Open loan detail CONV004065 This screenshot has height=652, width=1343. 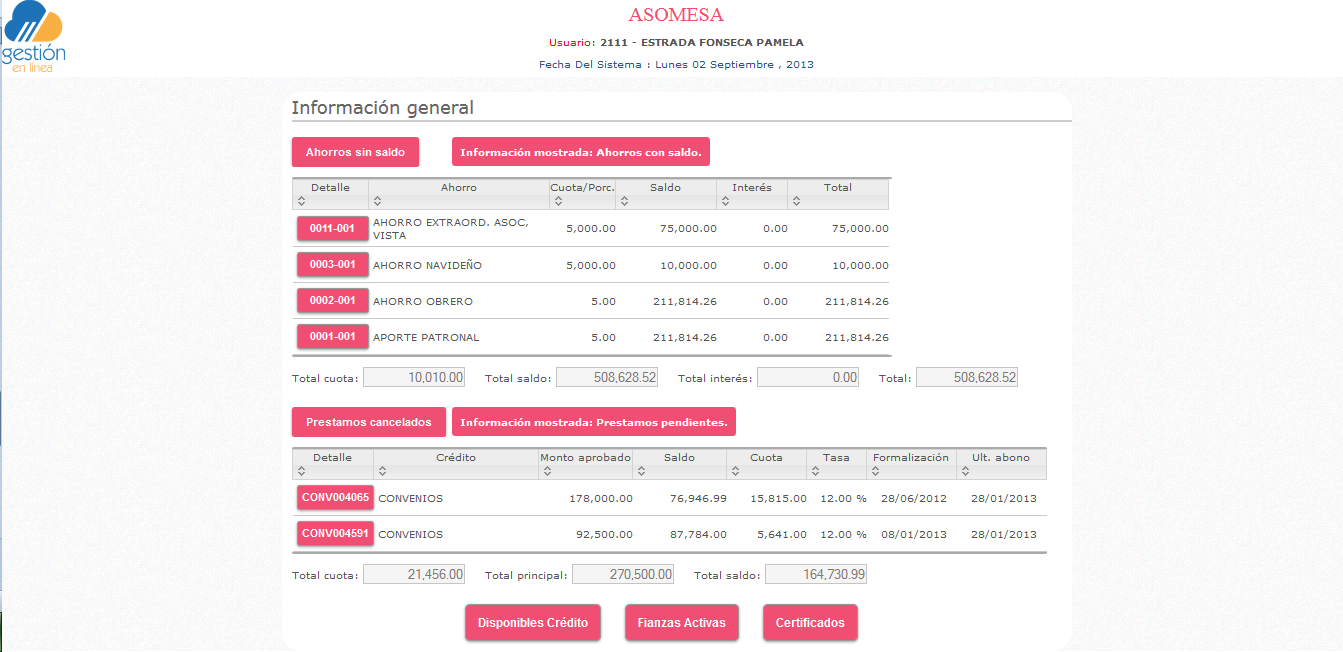335,497
